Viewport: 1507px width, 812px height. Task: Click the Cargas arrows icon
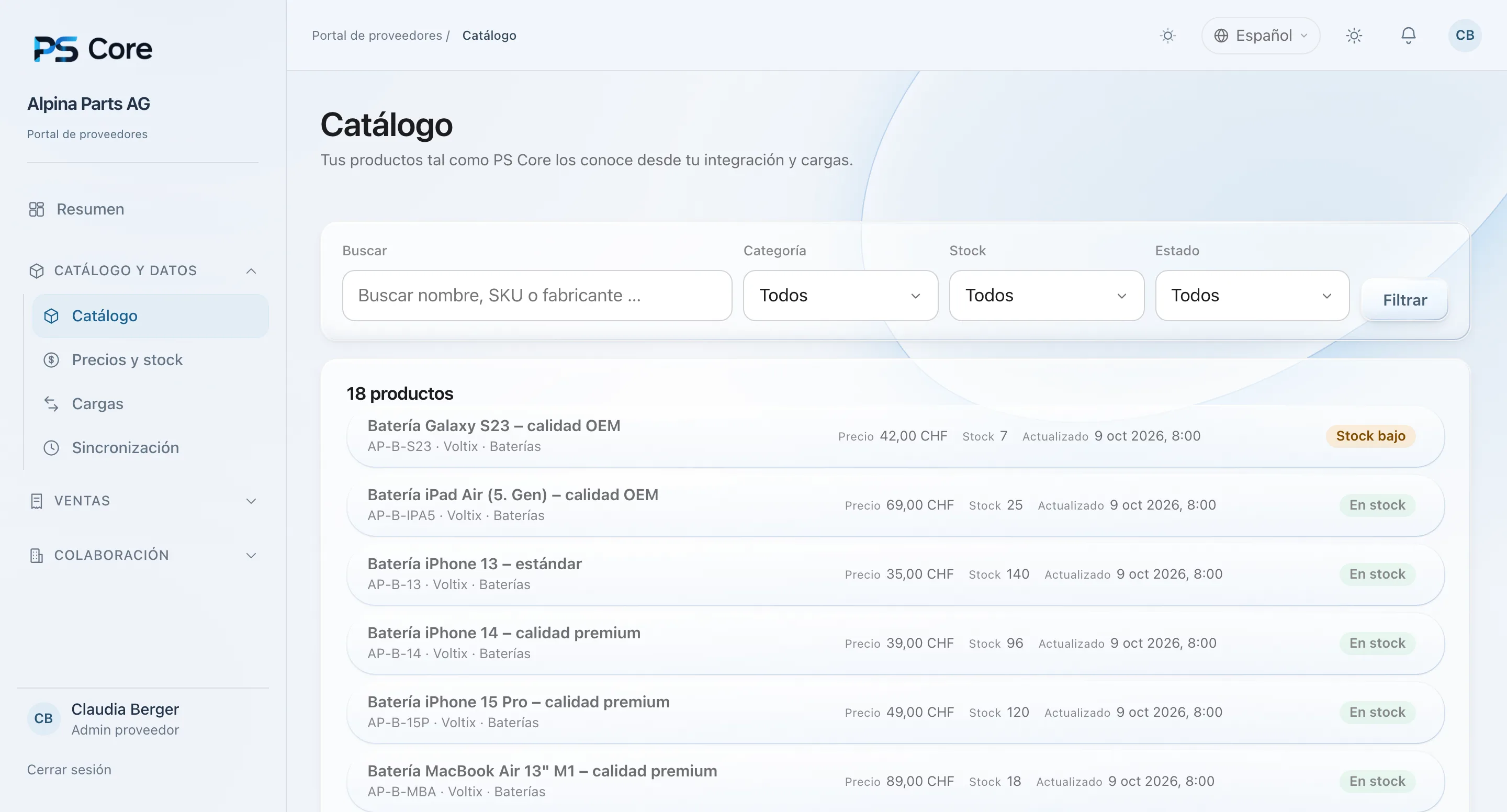pos(51,404)
